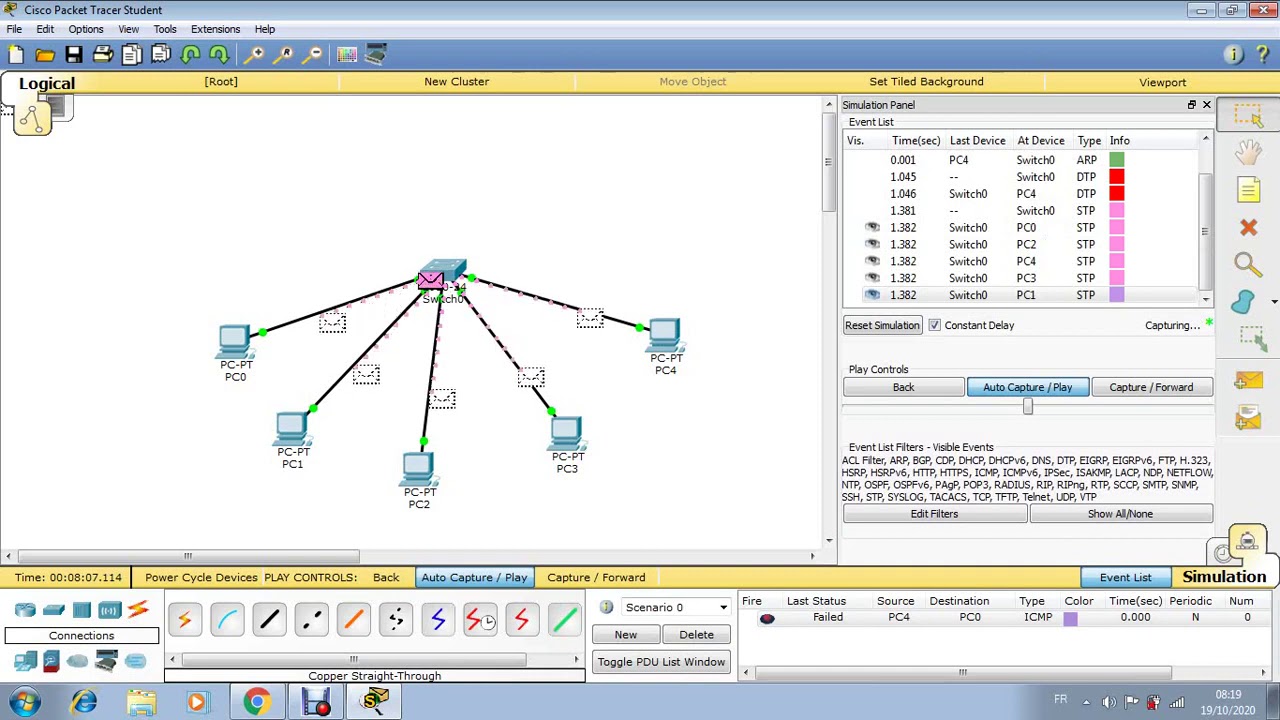Click Edit Filters button
The width and height of the screenshot is (1280, 720).
[934, 514]
